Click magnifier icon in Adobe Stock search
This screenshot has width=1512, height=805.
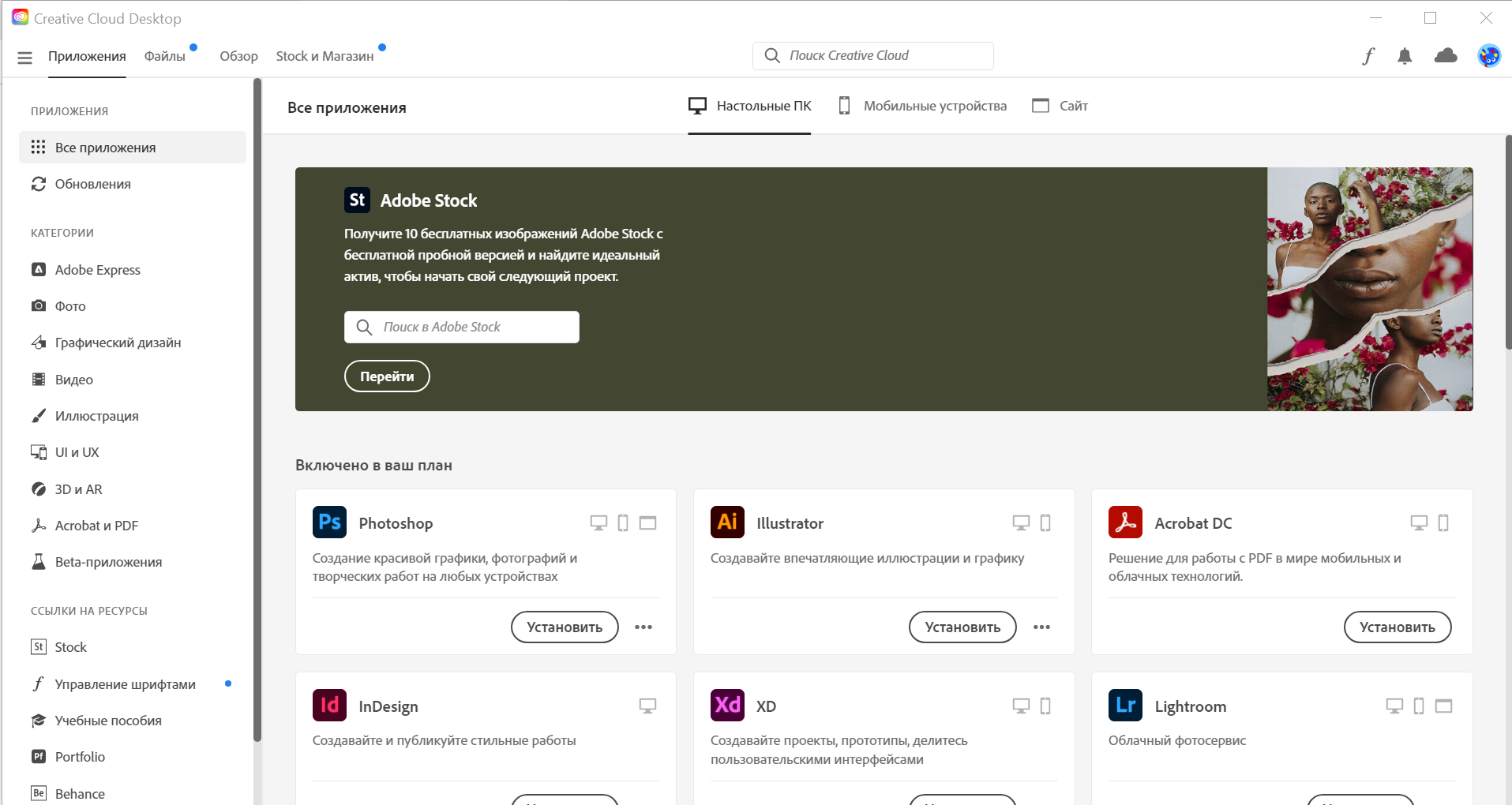point(364,327)
